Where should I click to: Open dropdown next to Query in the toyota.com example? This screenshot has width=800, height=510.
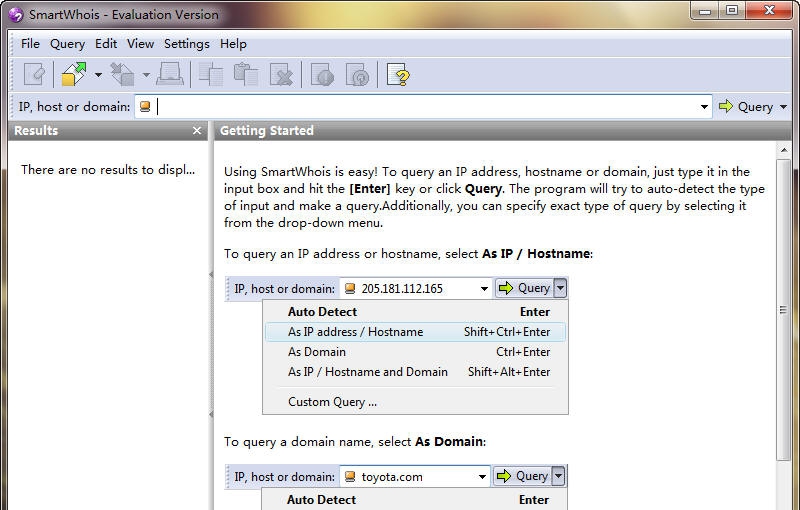[x=558, y=476]
